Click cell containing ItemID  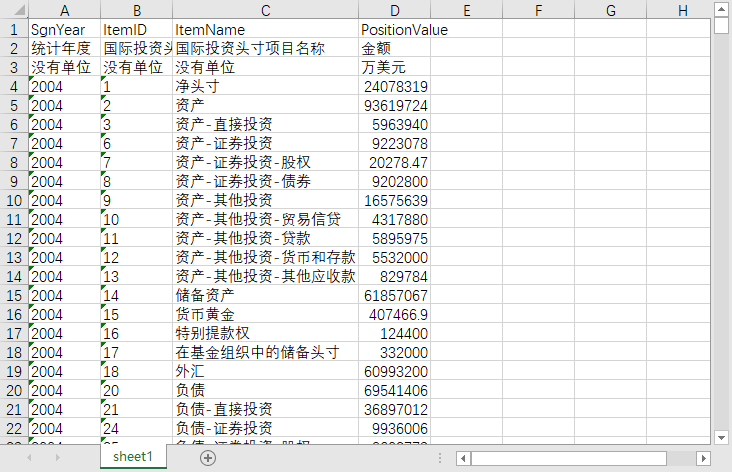(x=137, y=29)
